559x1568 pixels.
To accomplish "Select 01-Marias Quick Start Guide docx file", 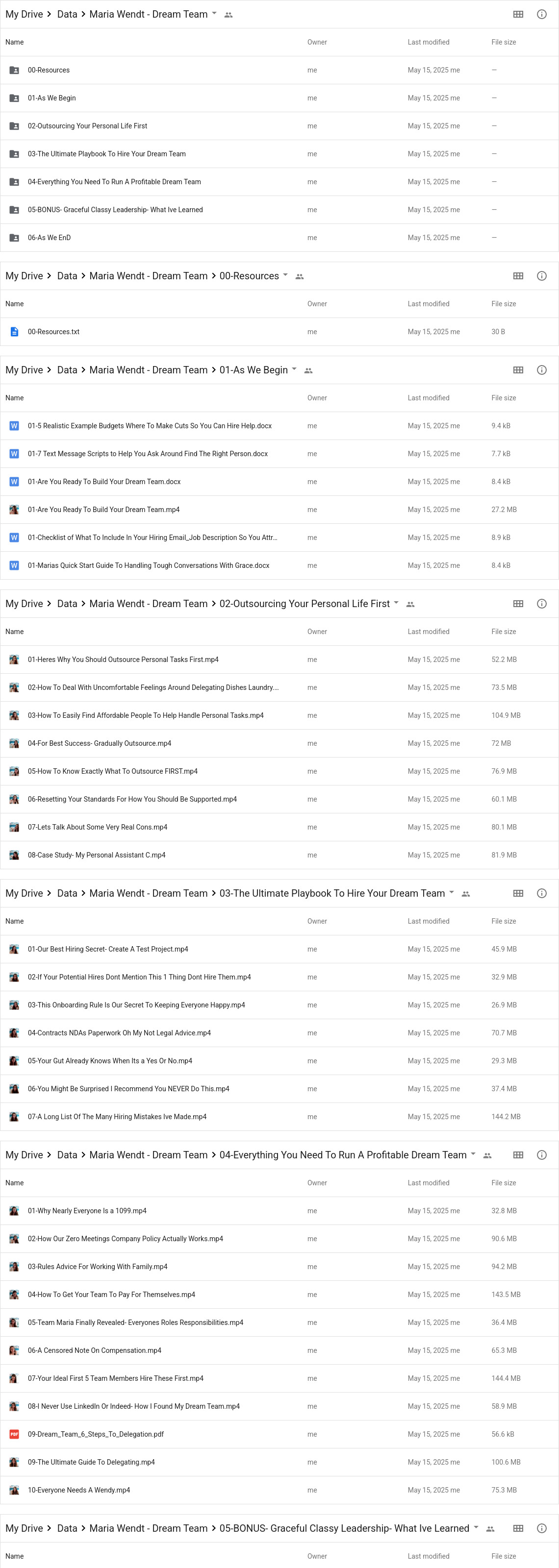I will click(279, 565).
